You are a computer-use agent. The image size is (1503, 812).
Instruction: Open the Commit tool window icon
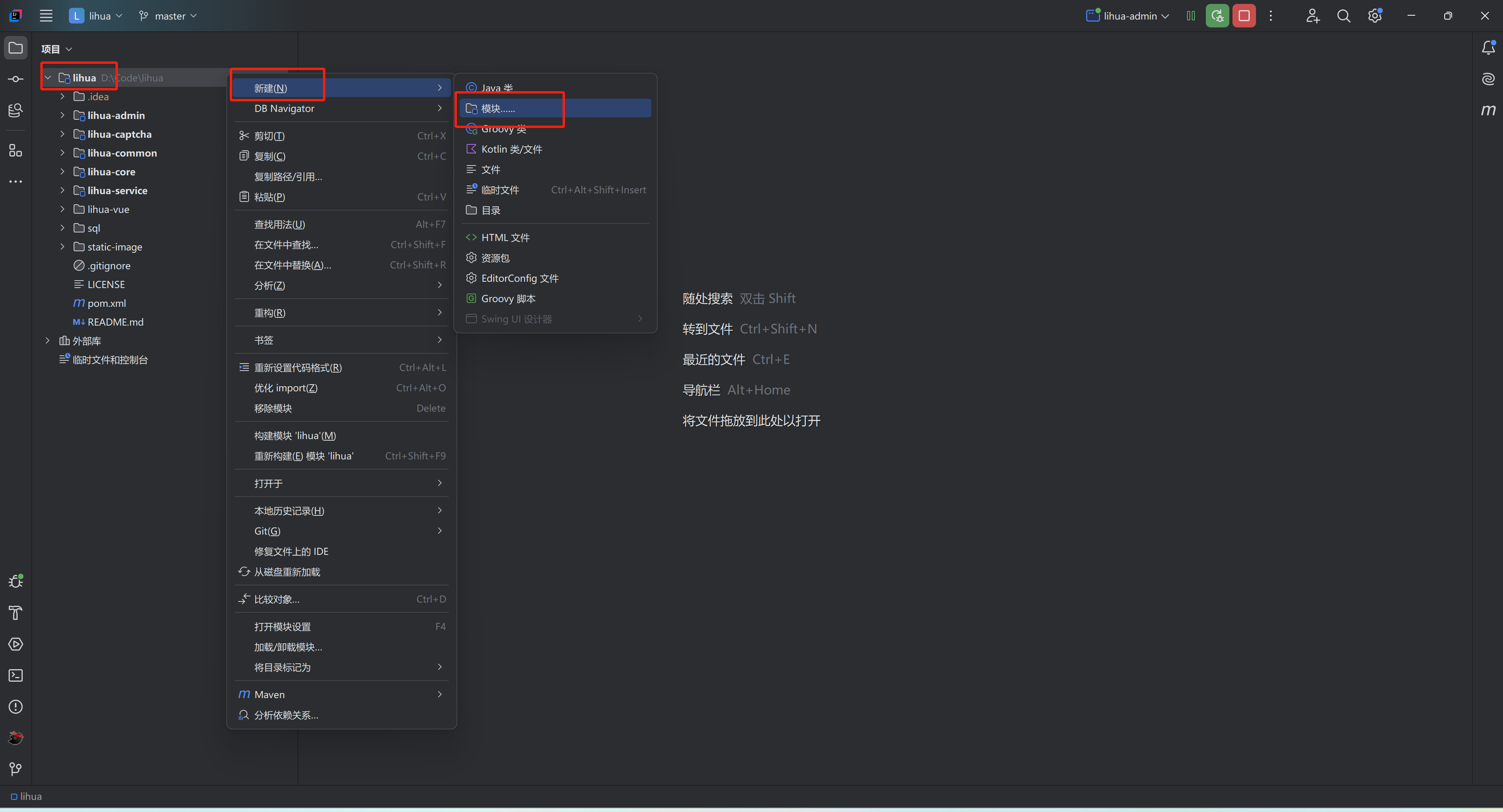coord(16,79)
